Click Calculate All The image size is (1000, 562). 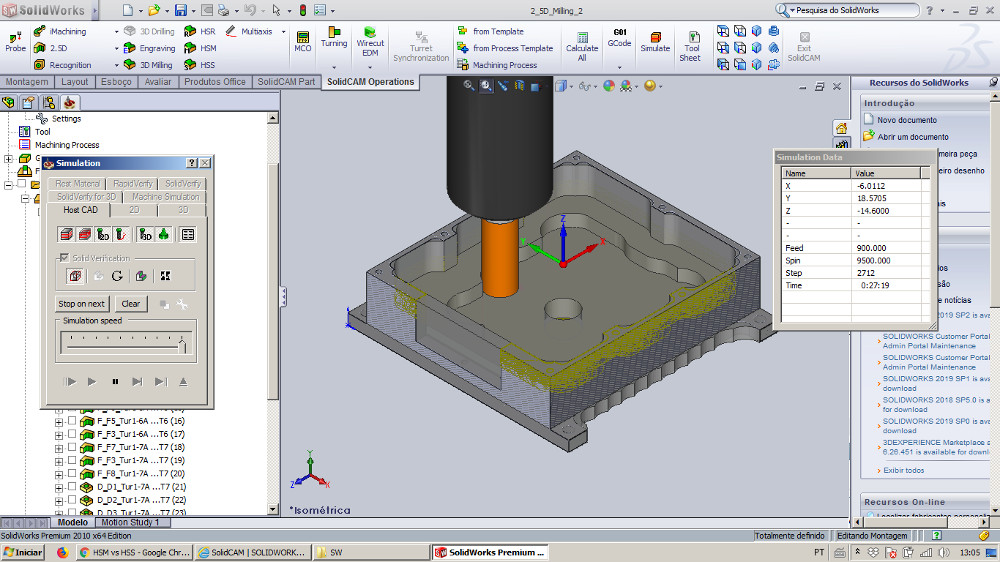582,47
